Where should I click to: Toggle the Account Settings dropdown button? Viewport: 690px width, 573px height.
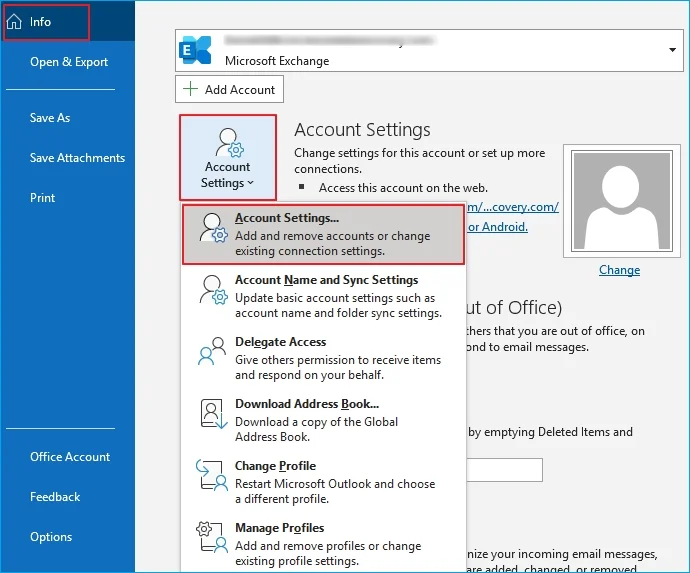tap(228, 157)
